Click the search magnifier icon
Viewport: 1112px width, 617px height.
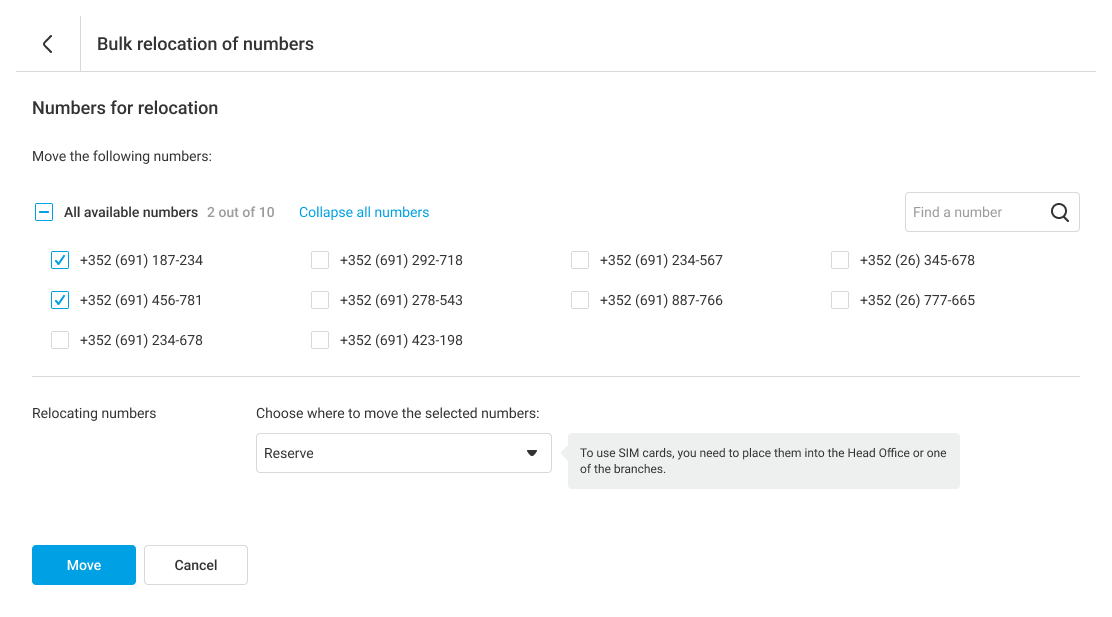1060,212
